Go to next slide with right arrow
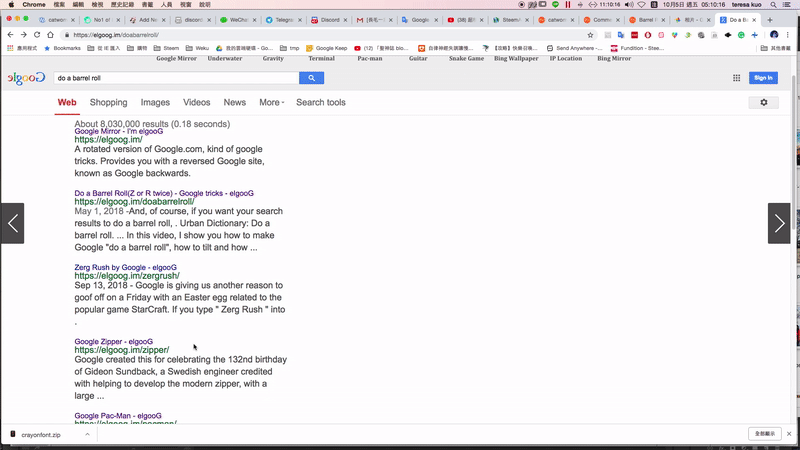 point(779,223)
